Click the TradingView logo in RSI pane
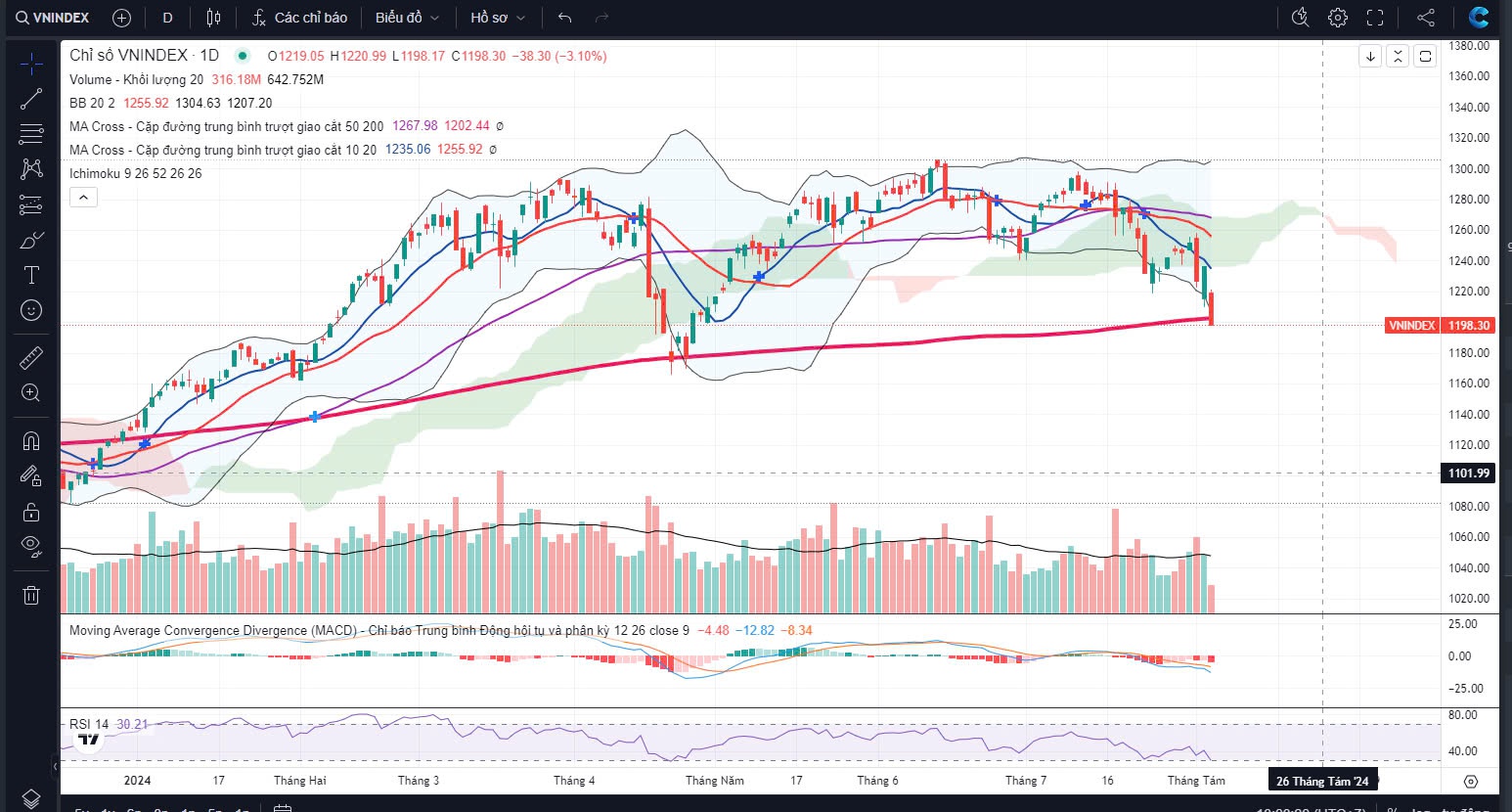 tap(89, 739)
